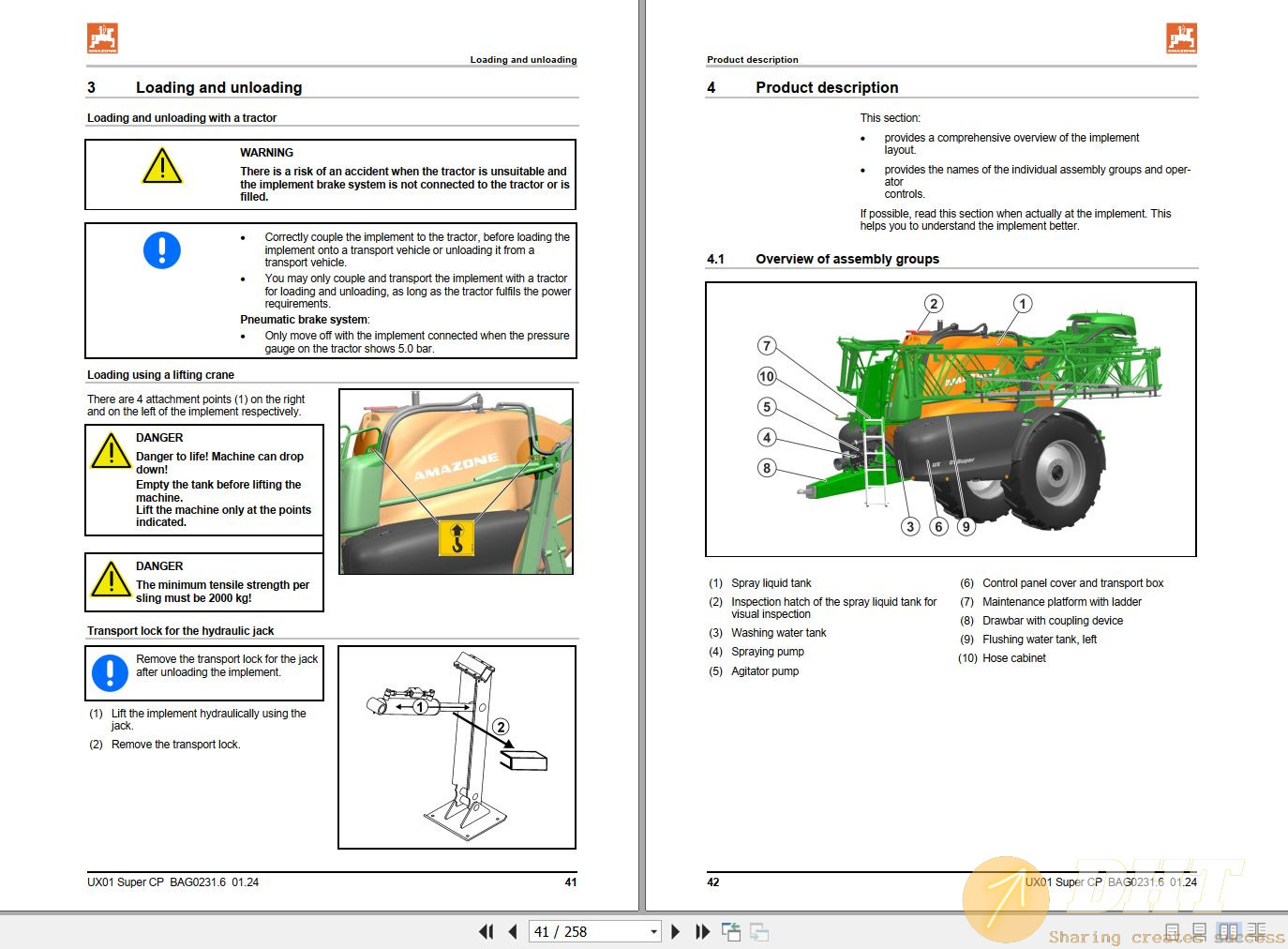Click footer text 'UX01 Super CP BAG0231.6' on page 41

click(157, 882)
